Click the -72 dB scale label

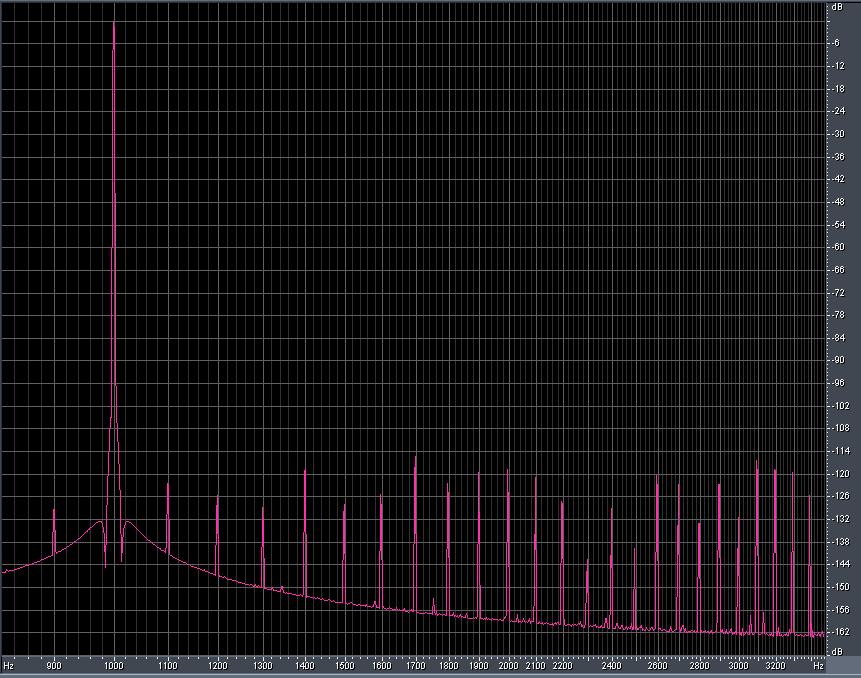click(x=838, y=293)
